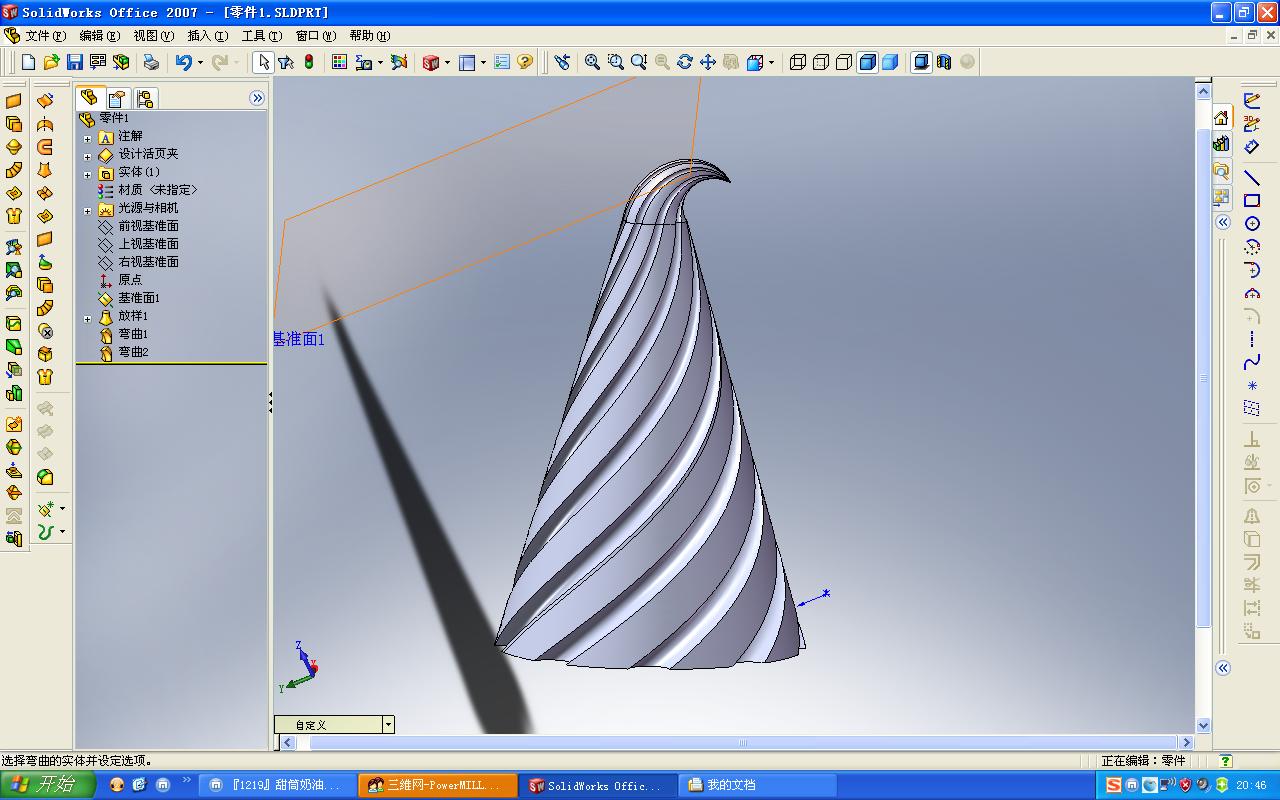1280x800 pixels.
Task: Click the home icon in the task pane
Action: click(1222, 118)
